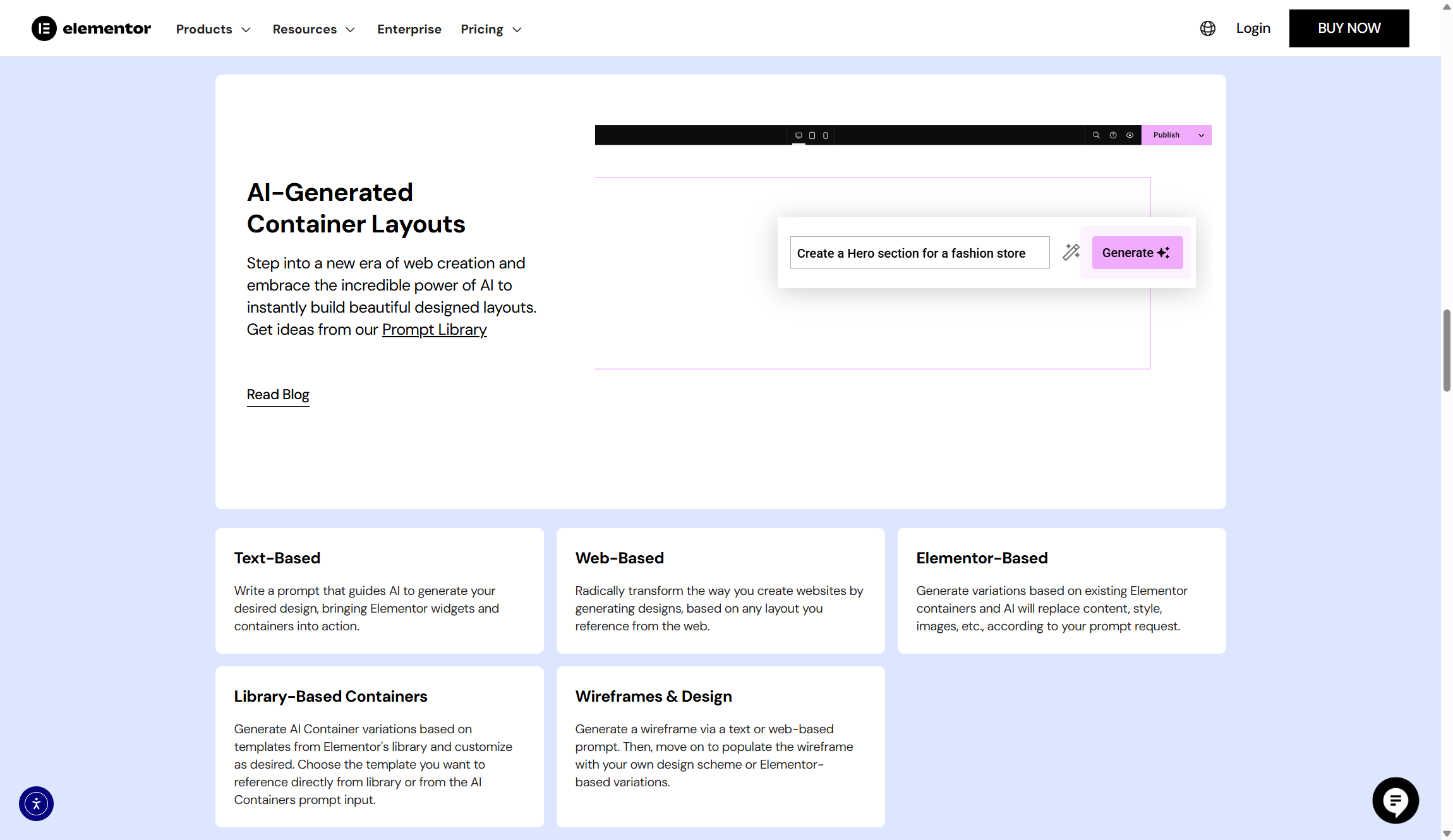This screenshot has height=840, width=1453.
Task: Open the Read Blog link
Action: point(278,395)
